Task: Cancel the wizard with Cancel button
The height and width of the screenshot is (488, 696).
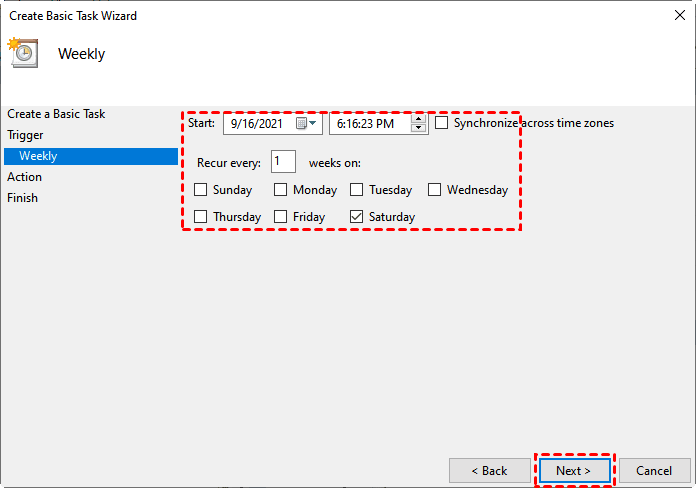Action: pyautogui.click(x=654, y=470)
